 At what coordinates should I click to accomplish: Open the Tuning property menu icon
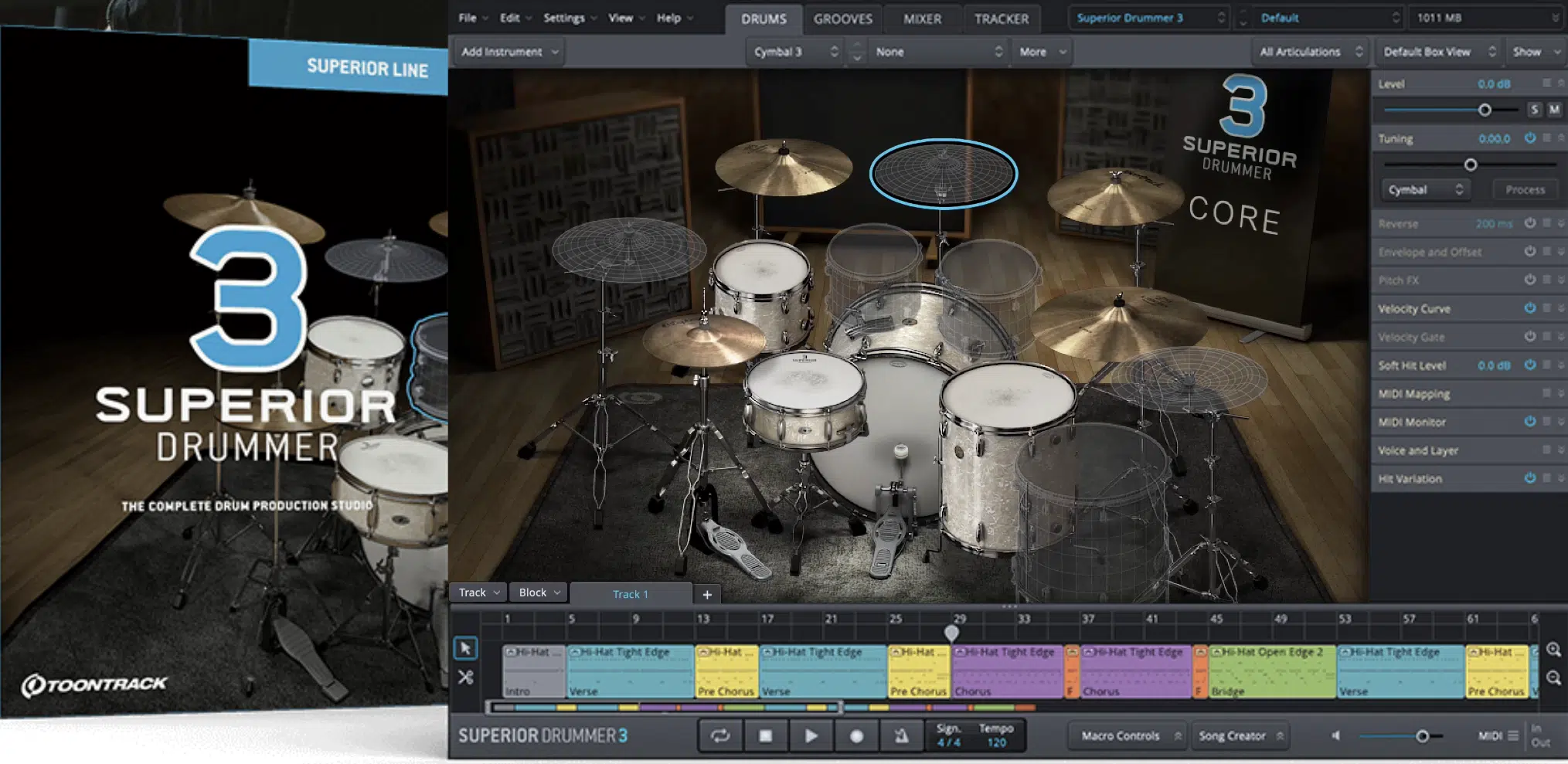(1546, 138)
